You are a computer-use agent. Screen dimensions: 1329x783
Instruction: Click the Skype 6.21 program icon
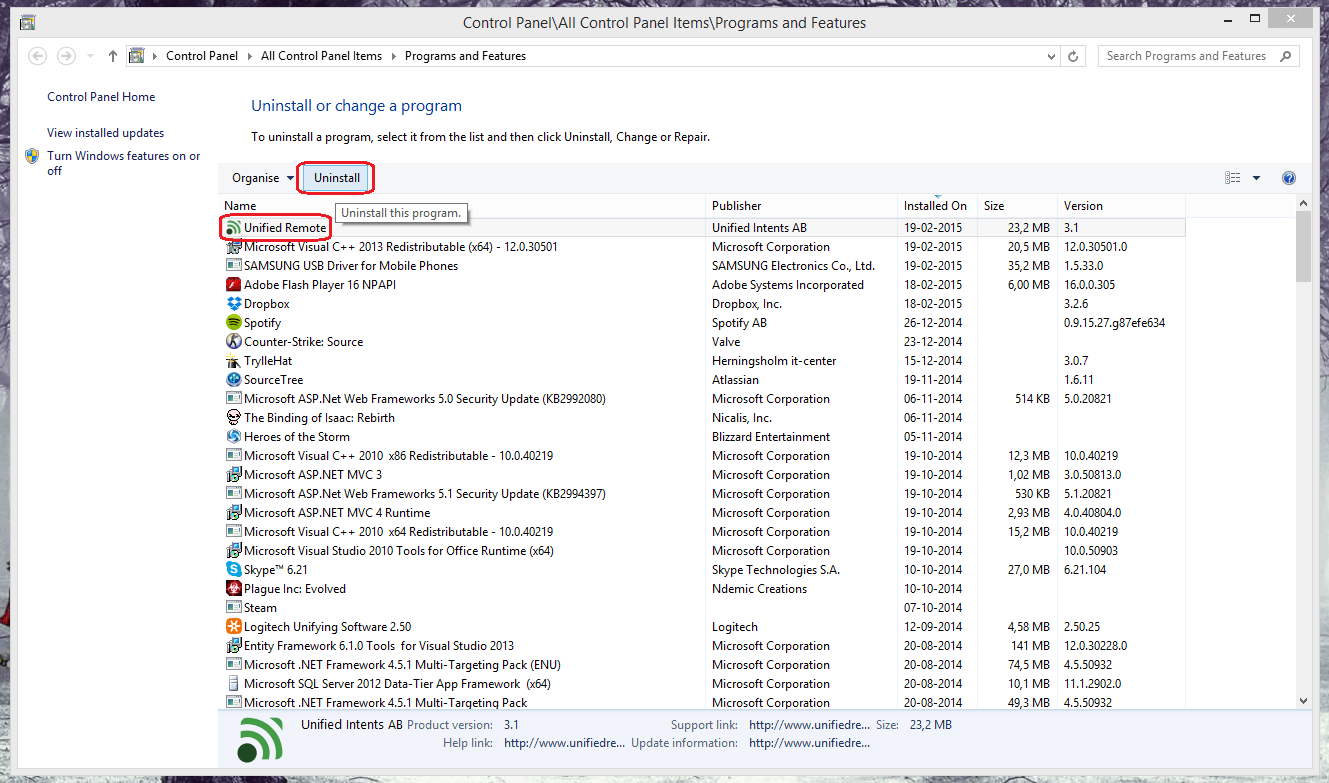pyautogui.click(x=234, y=570)
